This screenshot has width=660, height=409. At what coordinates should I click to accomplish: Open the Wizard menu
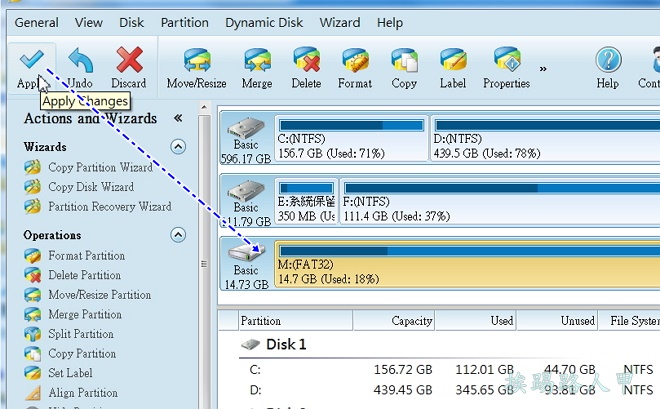click(340, 22)
